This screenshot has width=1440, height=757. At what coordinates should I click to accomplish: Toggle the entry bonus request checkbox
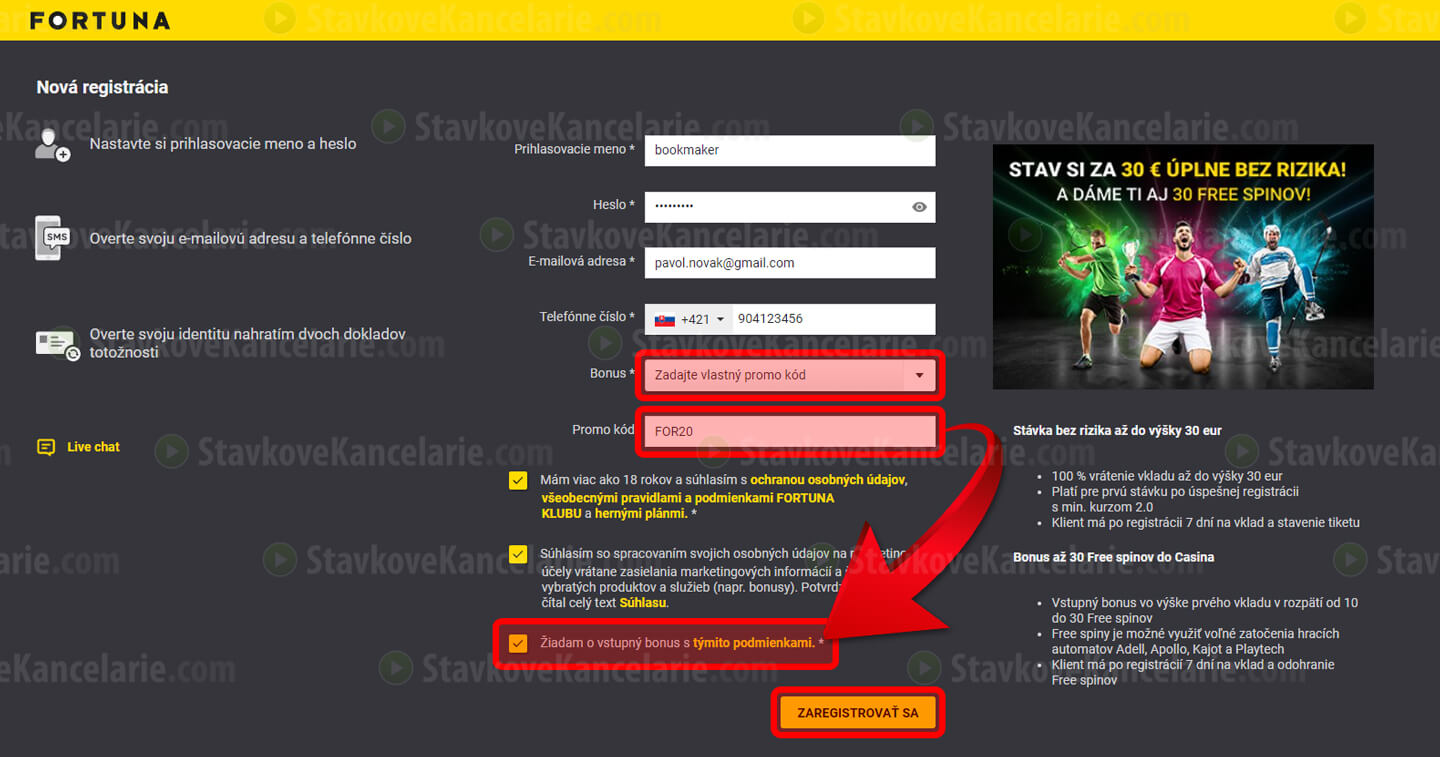point(518,643)
